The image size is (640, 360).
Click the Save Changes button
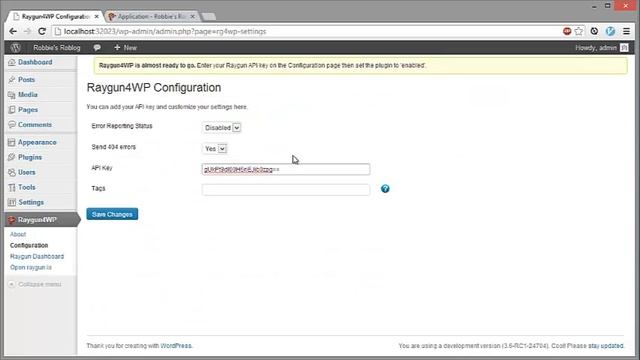coord(112,214)
